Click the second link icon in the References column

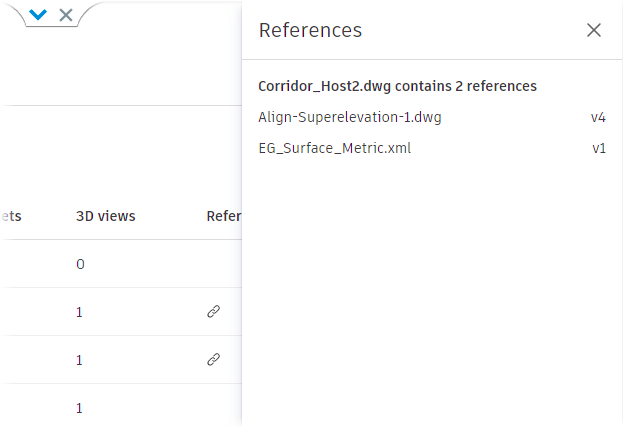pos(213,360)
